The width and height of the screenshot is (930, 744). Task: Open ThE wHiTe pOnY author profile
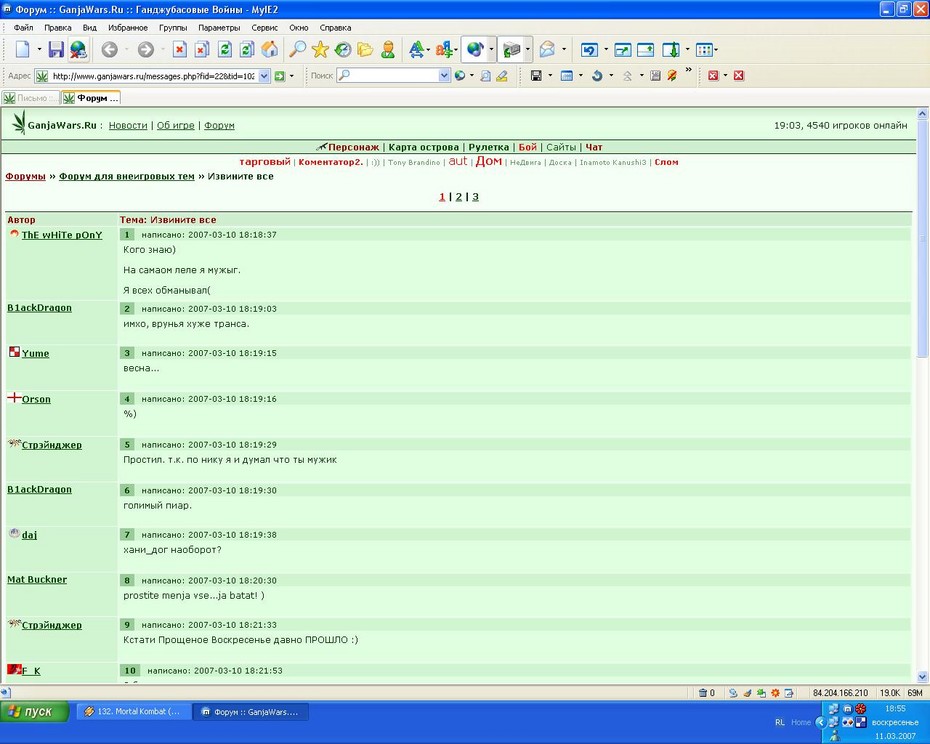(x=62, y=235)
